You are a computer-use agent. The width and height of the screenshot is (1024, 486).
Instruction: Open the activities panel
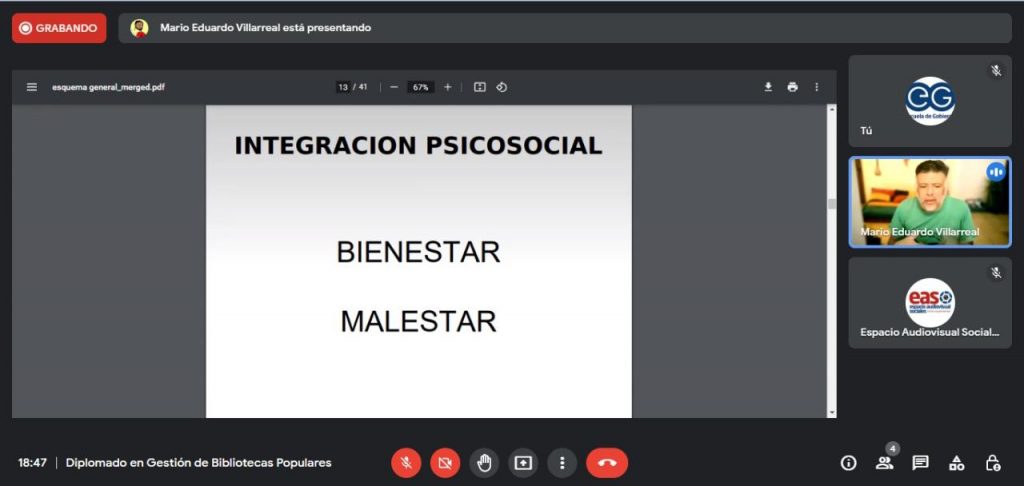(x=956, y=462)
